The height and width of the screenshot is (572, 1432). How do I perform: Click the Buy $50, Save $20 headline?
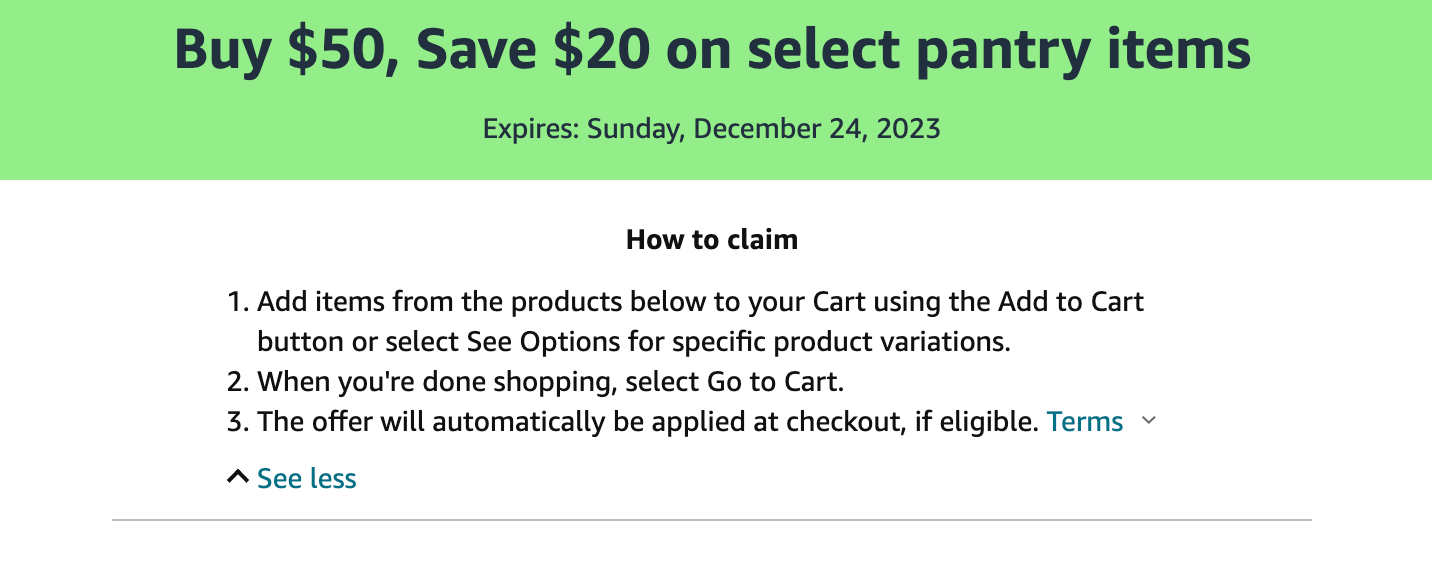tap(712, 50)
